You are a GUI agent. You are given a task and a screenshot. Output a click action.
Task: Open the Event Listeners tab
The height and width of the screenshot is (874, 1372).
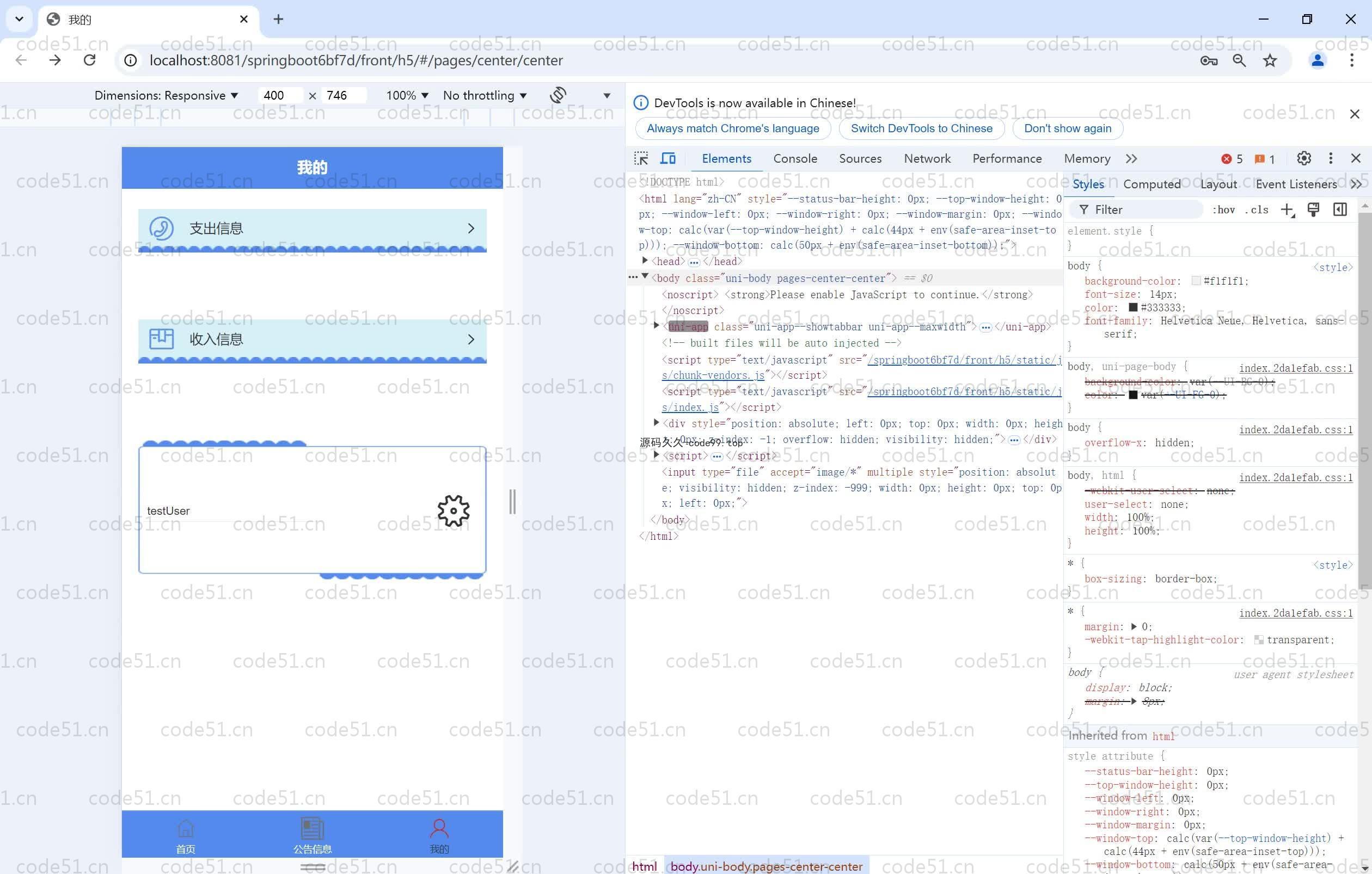point(1296,184)
